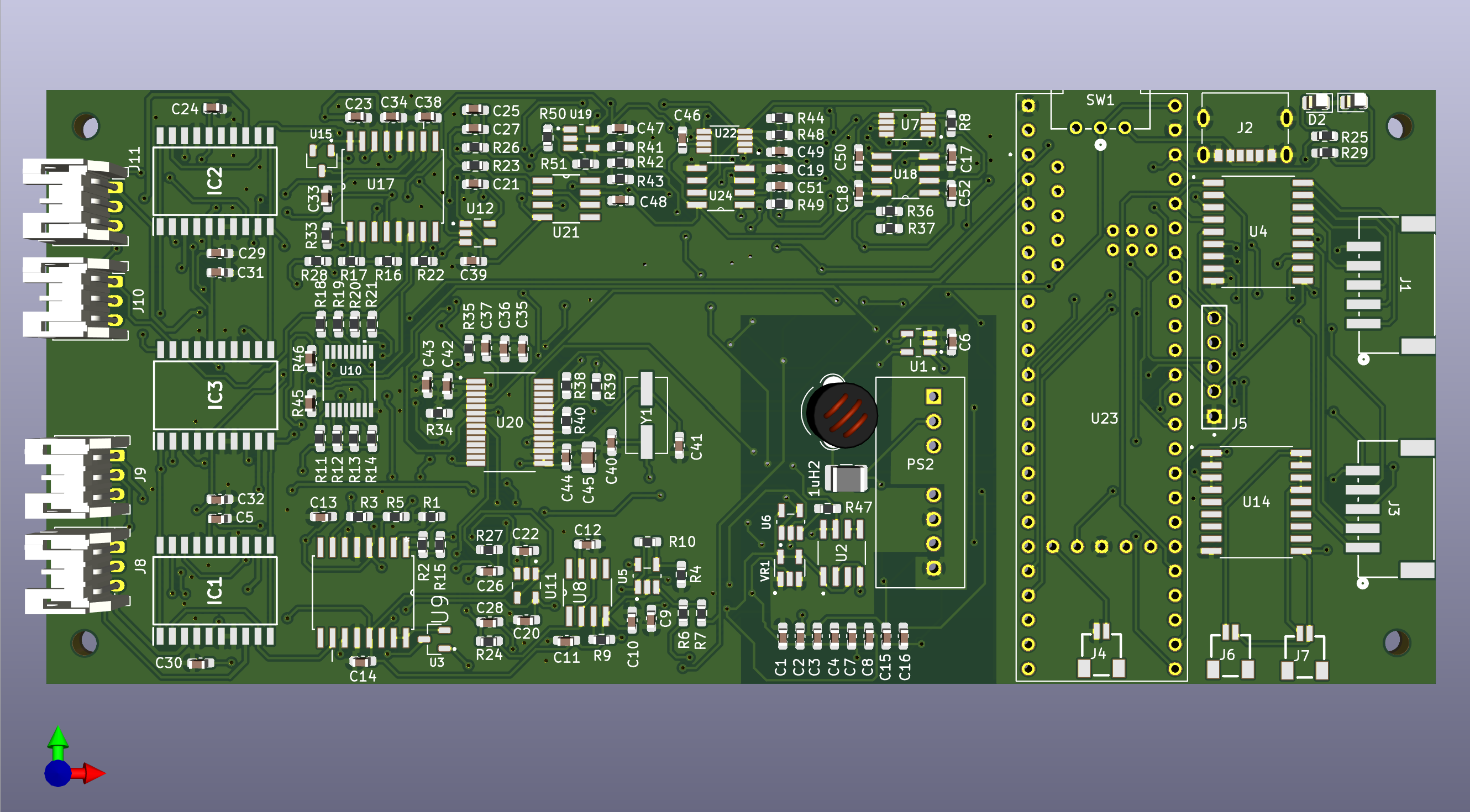
Task: Click the U17 chip label
Action: [x=380, y=184]
